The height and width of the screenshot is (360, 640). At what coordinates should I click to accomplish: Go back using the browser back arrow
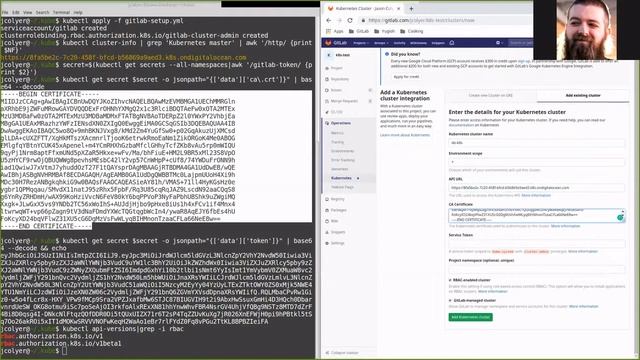pos(329,20)
